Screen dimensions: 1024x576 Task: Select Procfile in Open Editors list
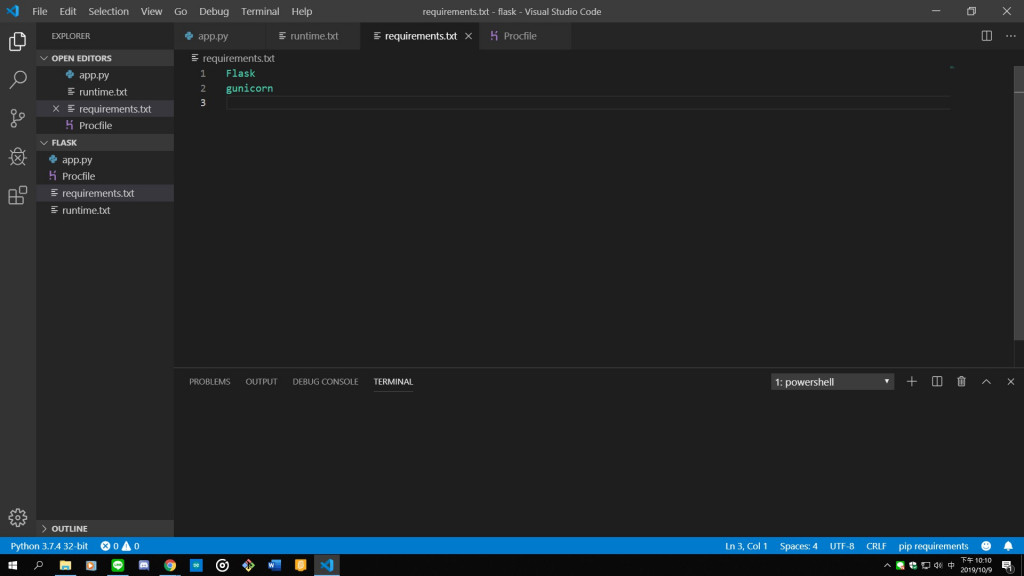click(x=104, y=125)
